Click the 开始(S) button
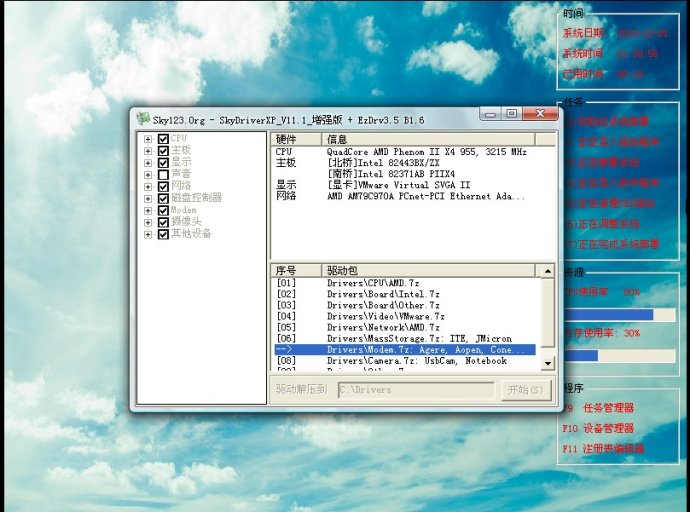 526,390
